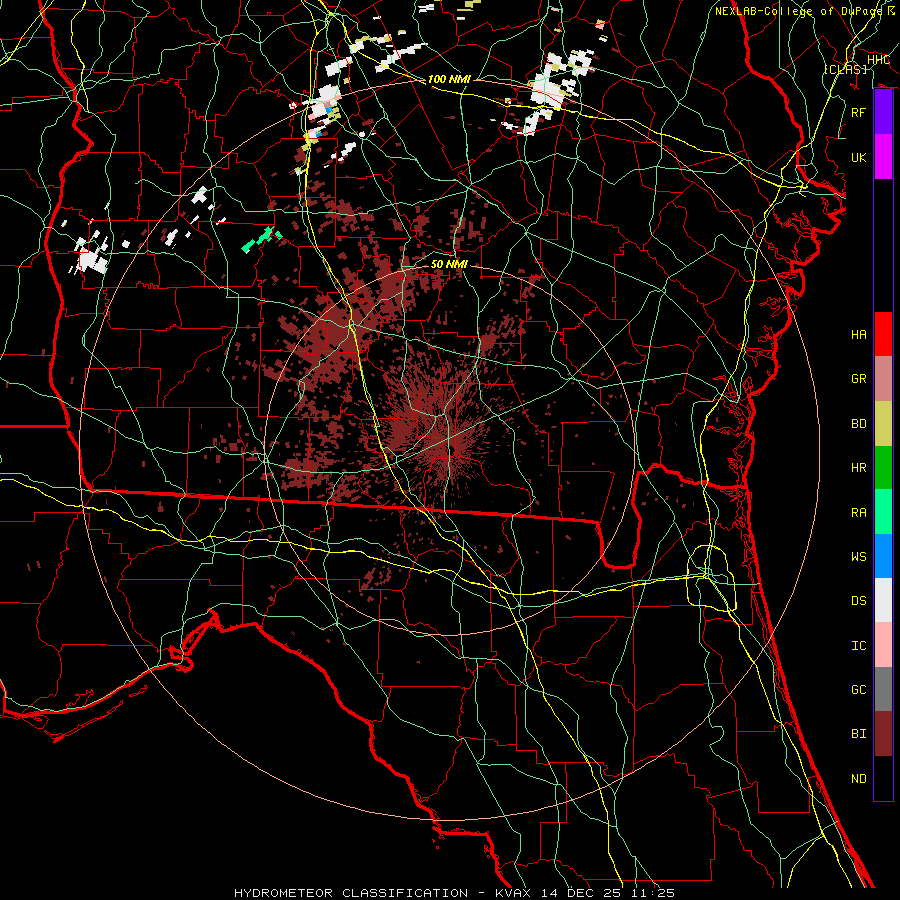
Task: Click the UK magenta legend swatch
Action: [883, 157]
